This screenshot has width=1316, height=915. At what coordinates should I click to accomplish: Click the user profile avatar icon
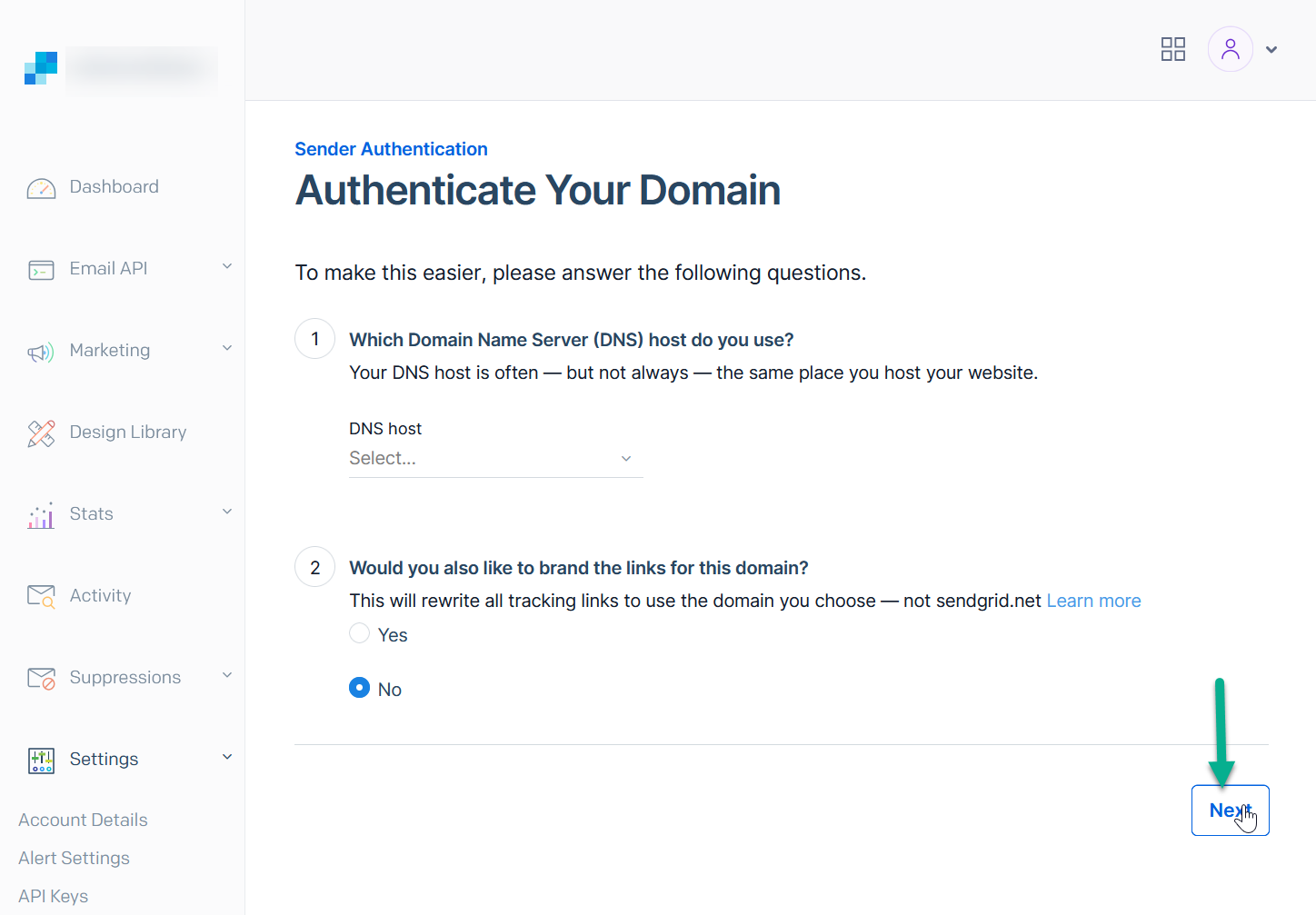1231,49
